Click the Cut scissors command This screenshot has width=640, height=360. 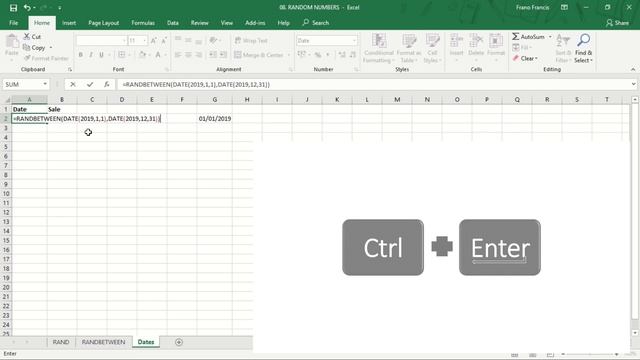click(32, 37)
